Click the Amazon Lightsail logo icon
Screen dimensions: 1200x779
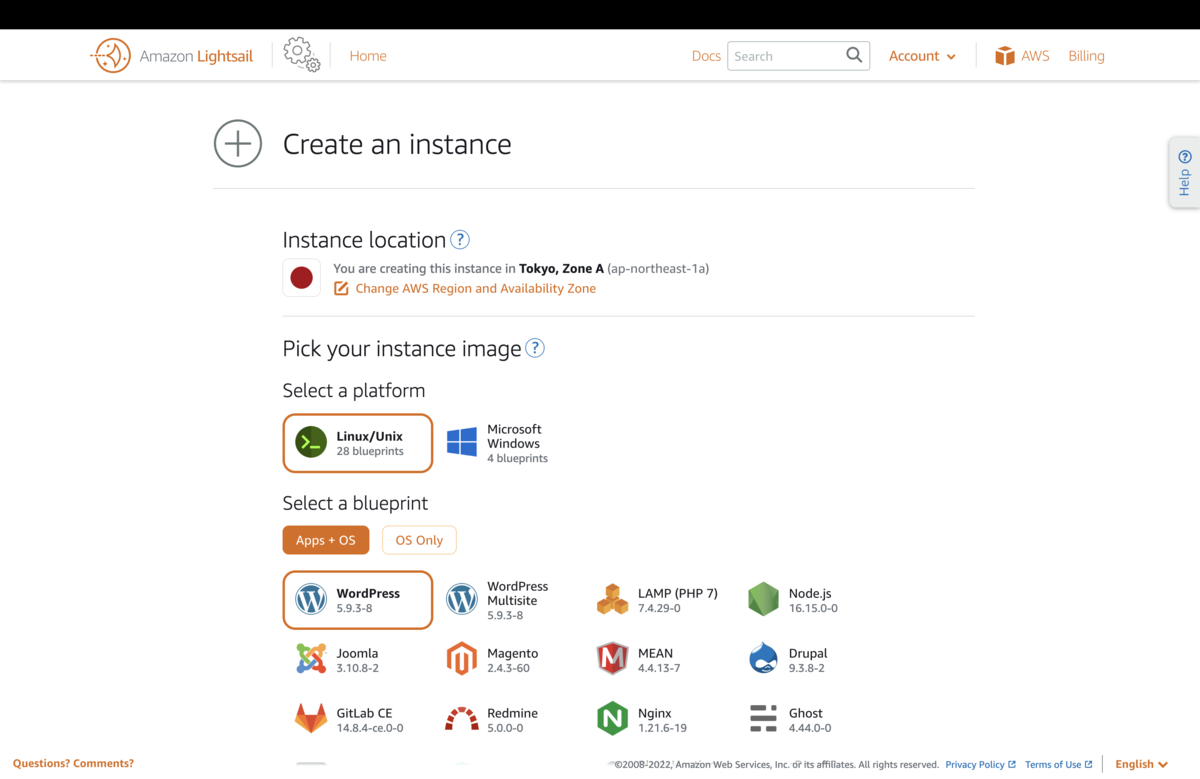111,56
